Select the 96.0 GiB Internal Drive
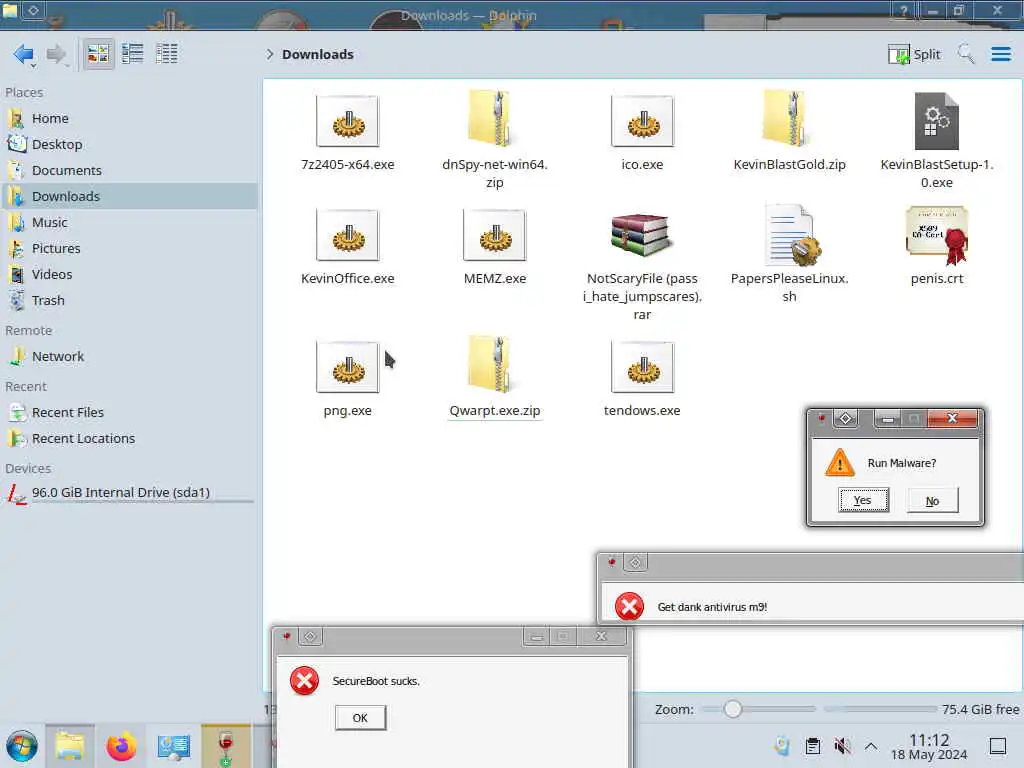Image resolution: width=1024 pixels, height=768 pixels. click(129, 493)
